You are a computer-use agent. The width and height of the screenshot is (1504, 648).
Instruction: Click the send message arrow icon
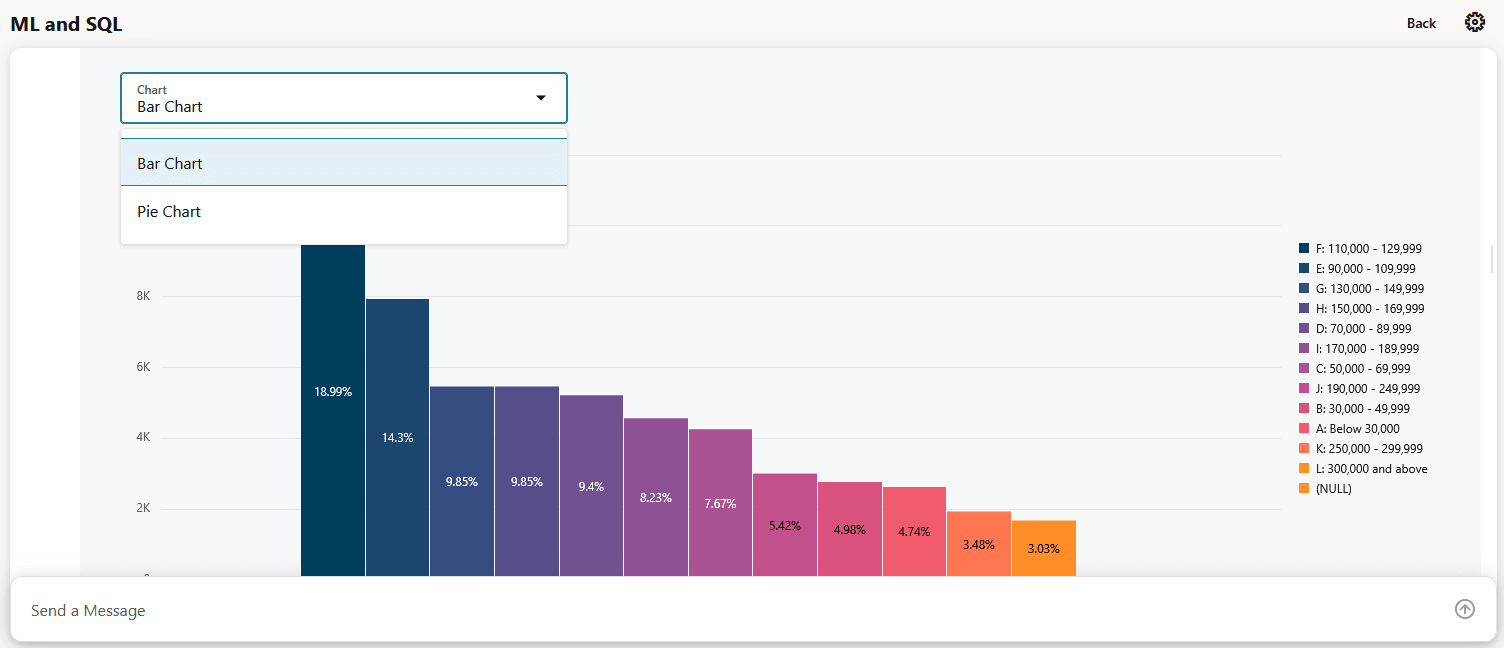coord(1465,609)
